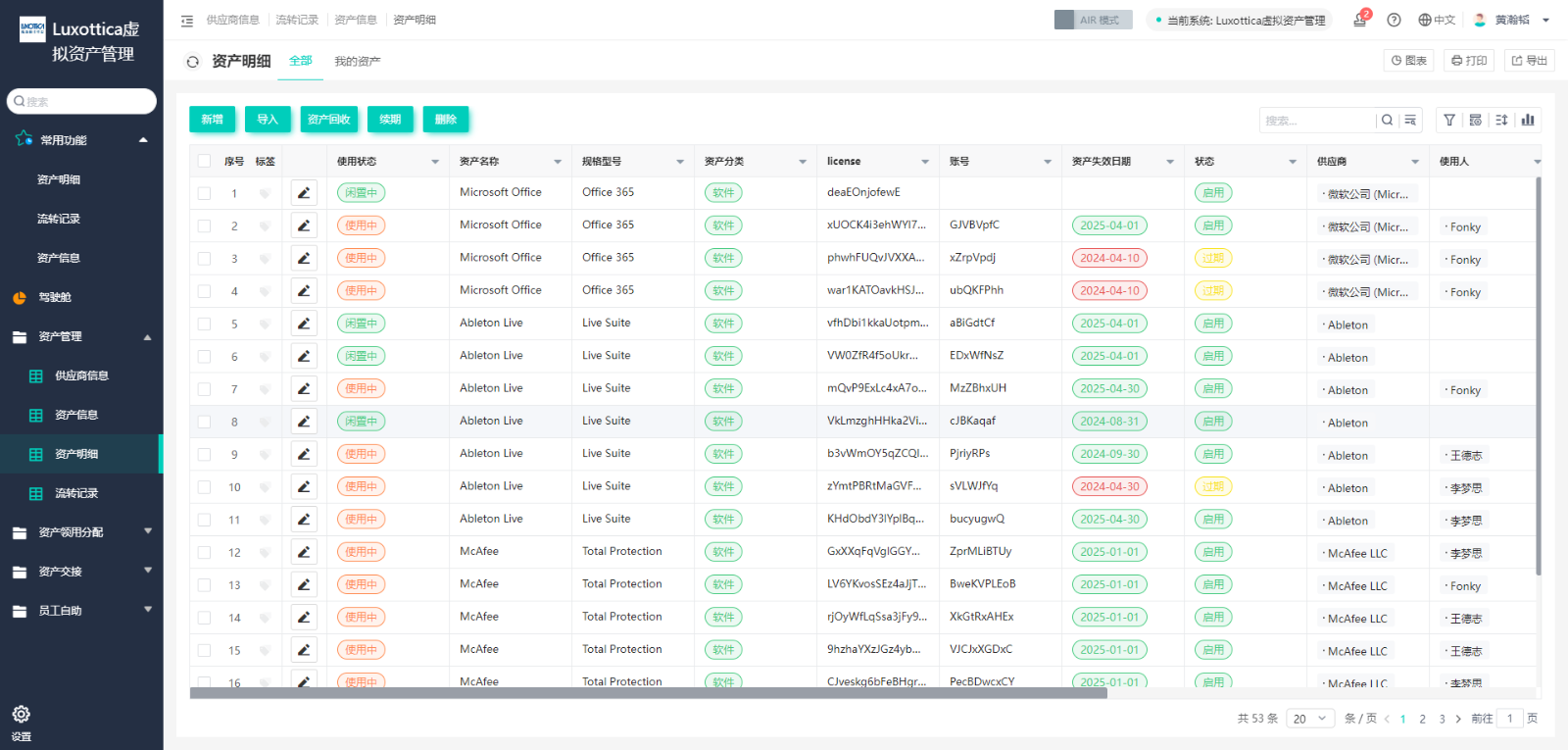The image size is (1568, 750).
Task: Open 资产失效日期 column dropdown arrow
Action: (x=1170, y=162)
